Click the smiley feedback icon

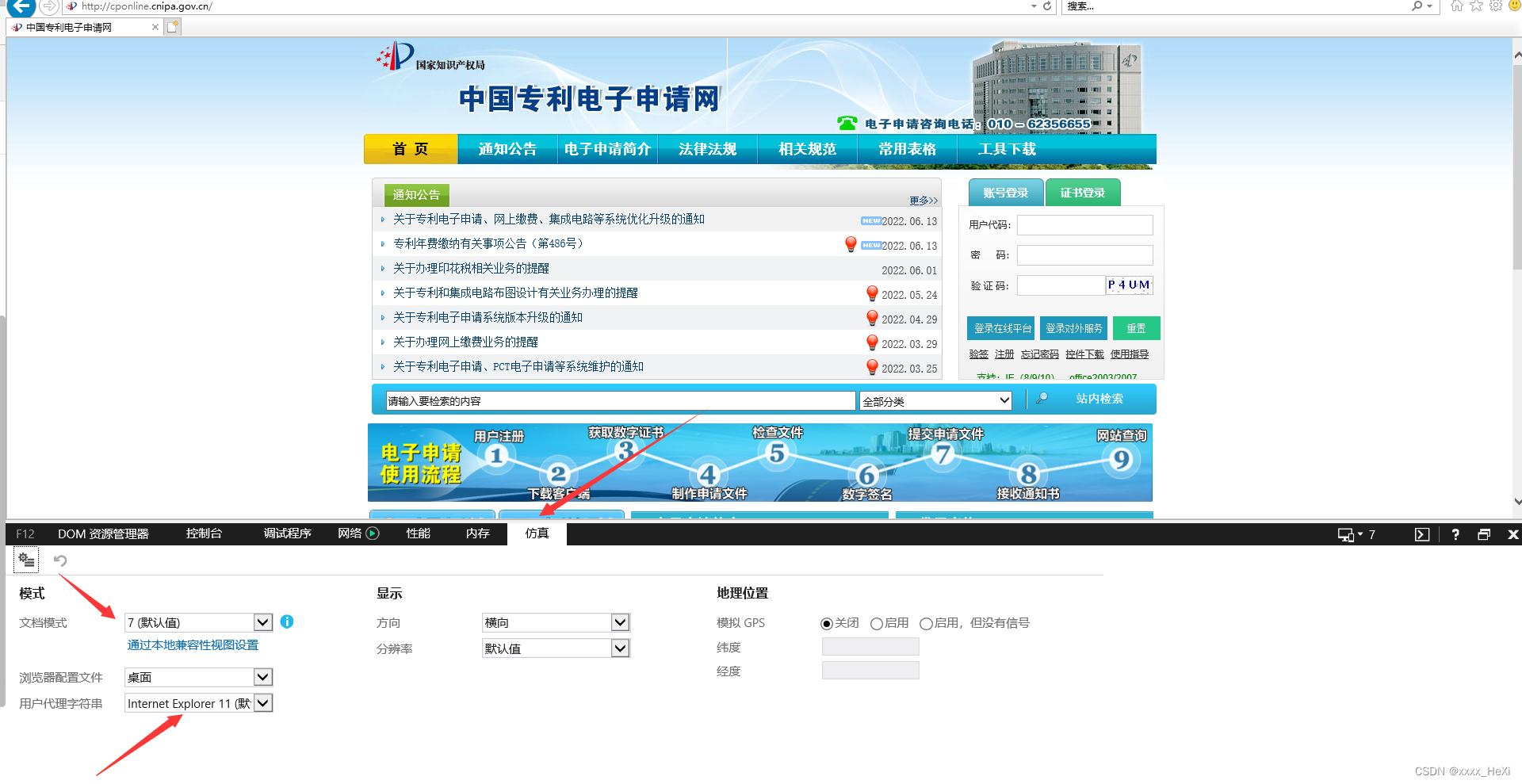(1515, 6)
